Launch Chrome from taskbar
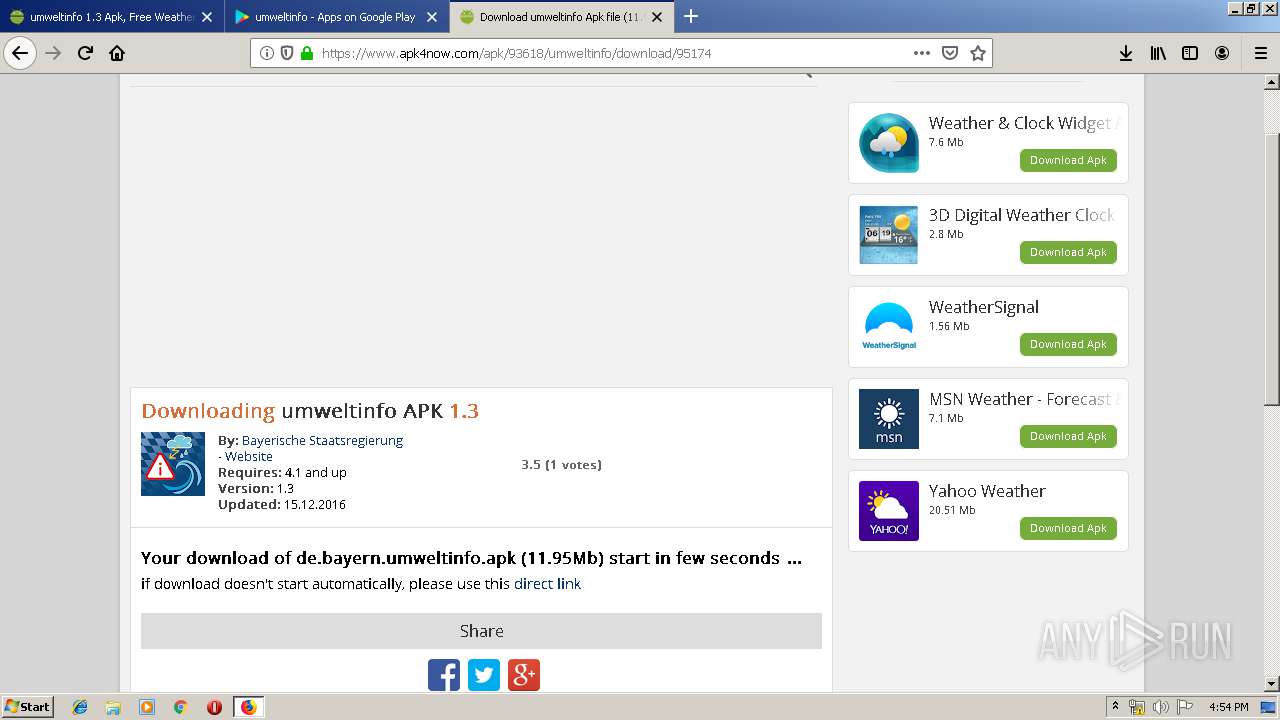 (180, 707)
